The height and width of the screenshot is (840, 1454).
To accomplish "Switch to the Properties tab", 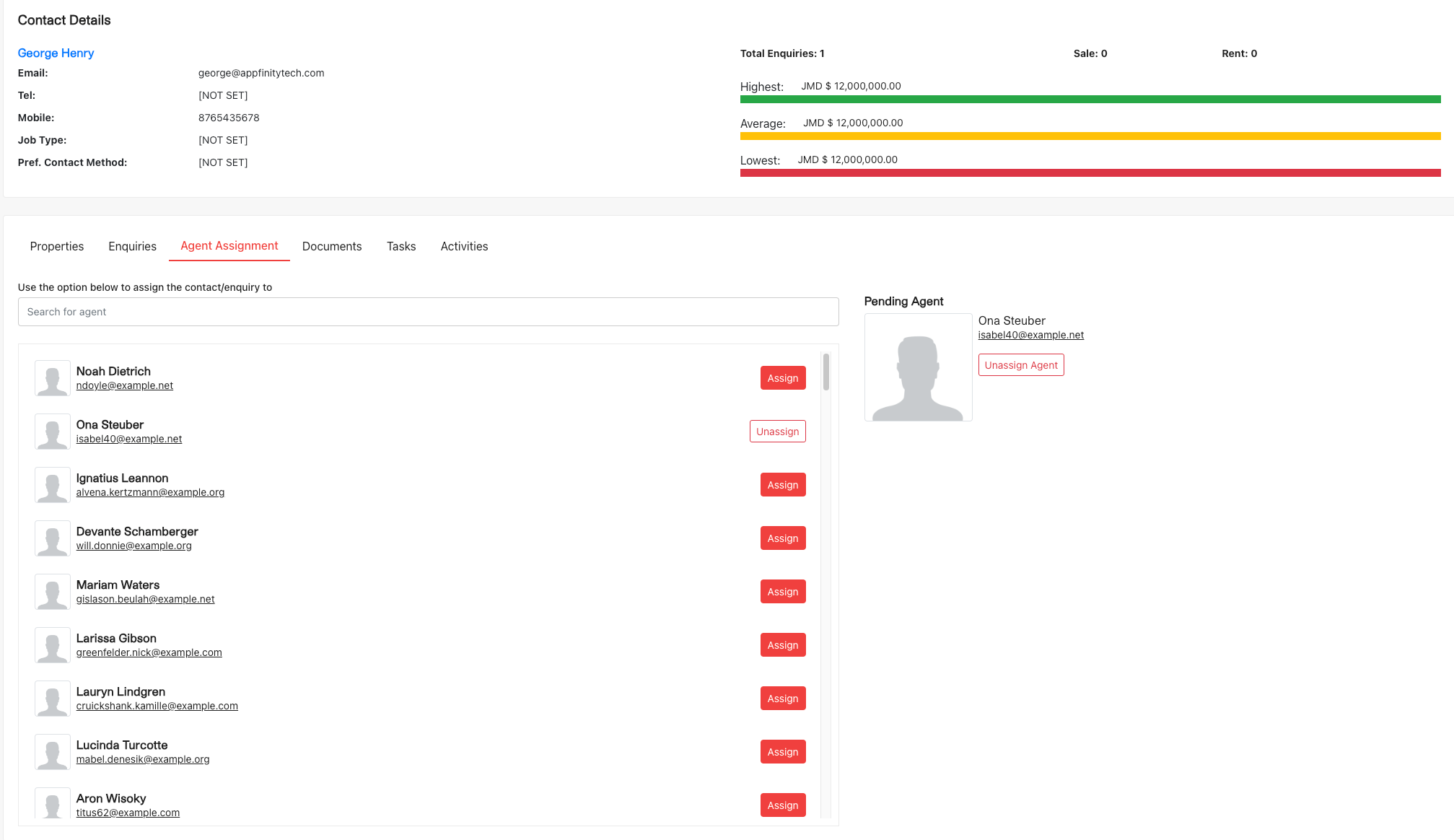I will [56, 246].
